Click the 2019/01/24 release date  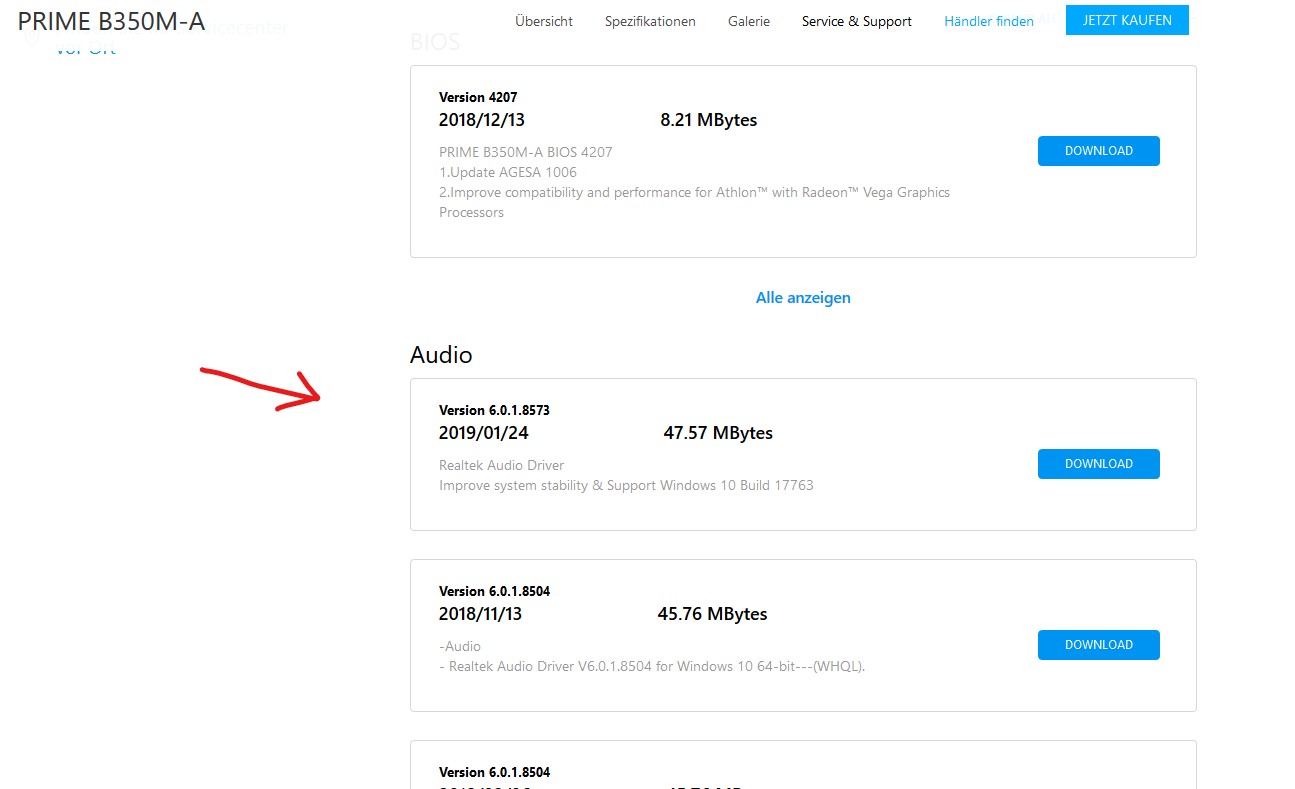coord(483,433)
